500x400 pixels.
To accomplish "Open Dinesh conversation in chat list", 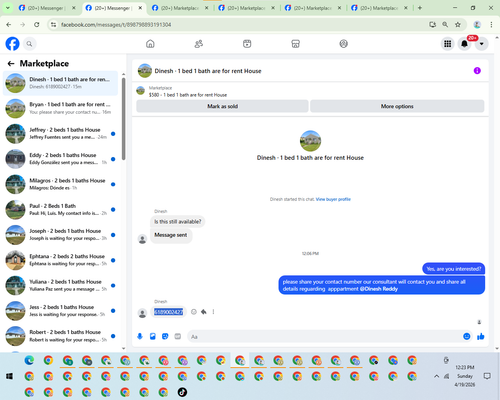I will (60, 83).
